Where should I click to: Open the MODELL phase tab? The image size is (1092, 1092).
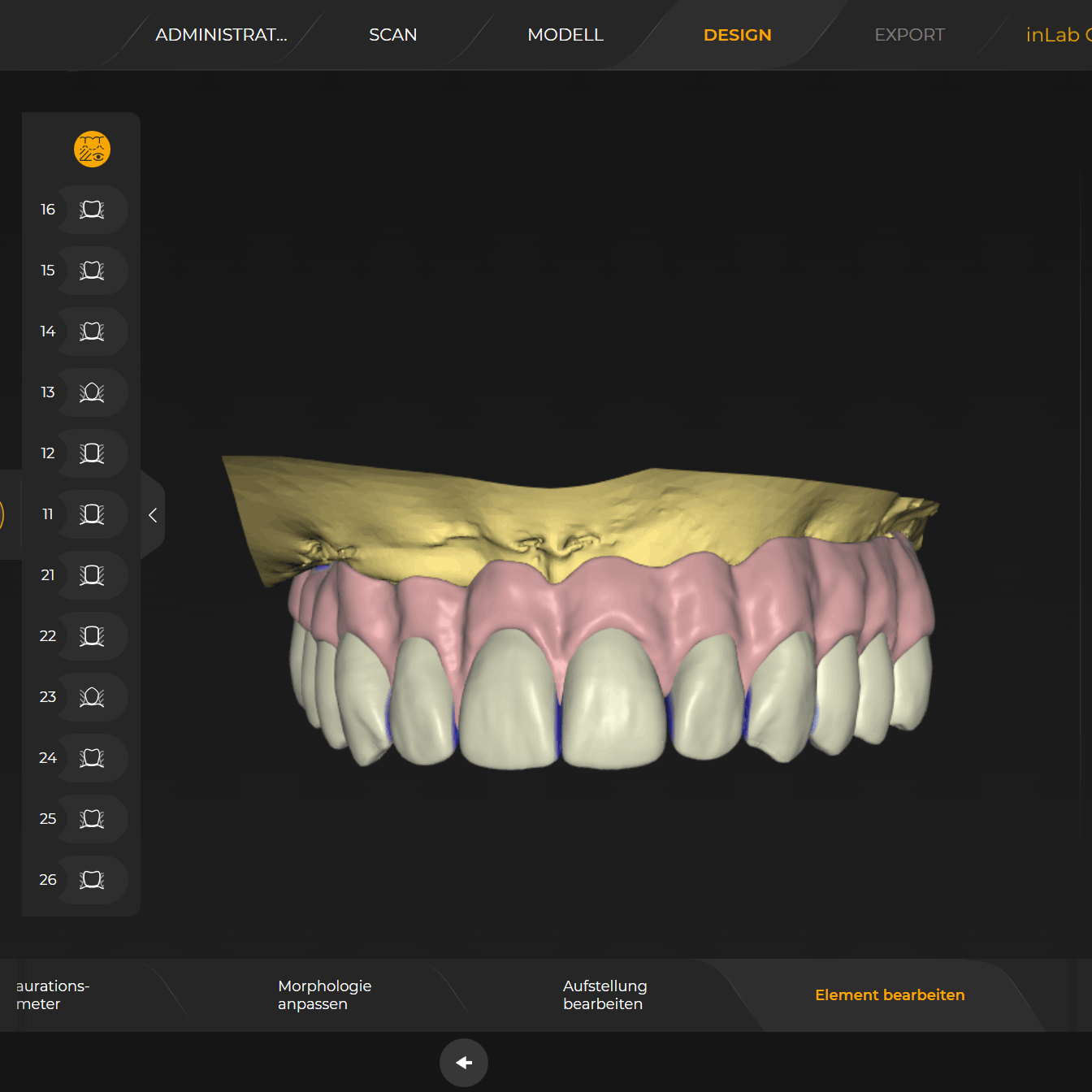pyautogui.click(x=565, y=35)
